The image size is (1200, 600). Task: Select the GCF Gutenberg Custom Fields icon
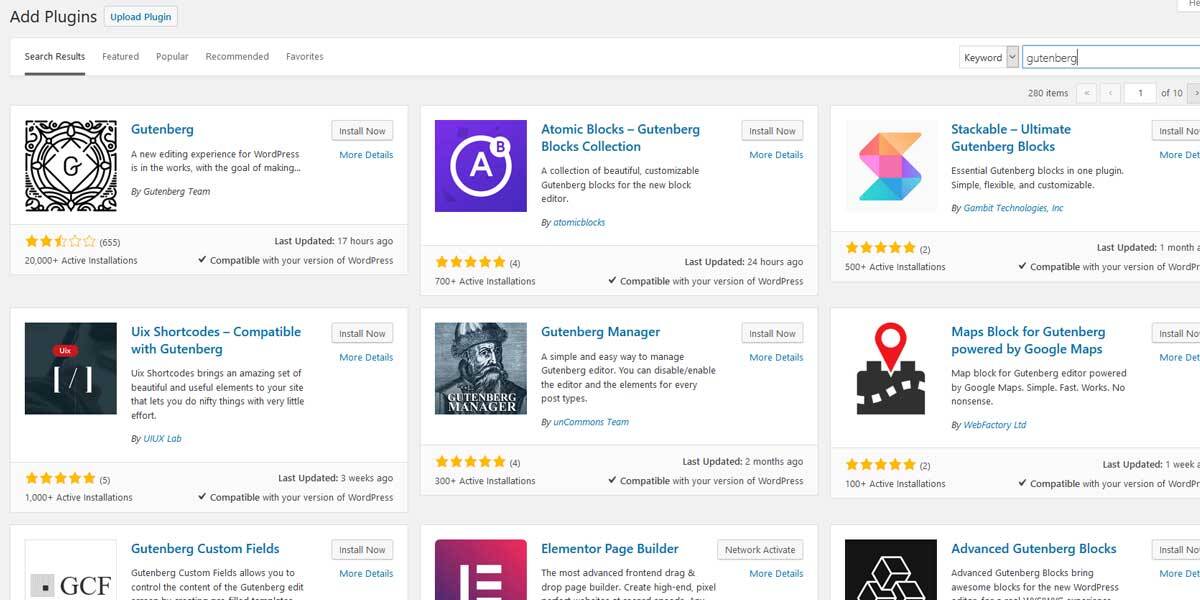pos(71,570)
